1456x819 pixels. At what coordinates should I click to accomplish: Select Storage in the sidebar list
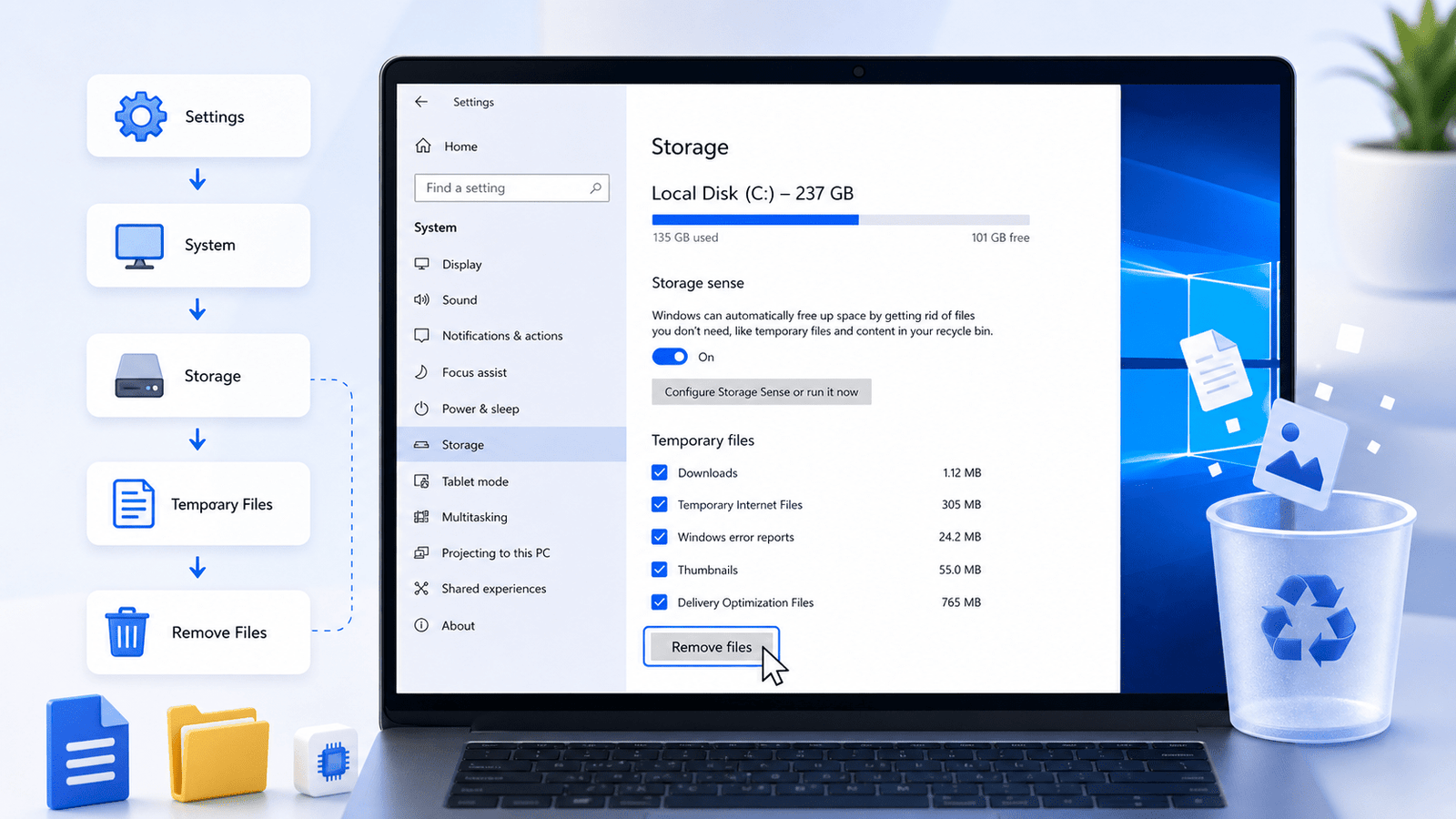(x=511, y=445)
